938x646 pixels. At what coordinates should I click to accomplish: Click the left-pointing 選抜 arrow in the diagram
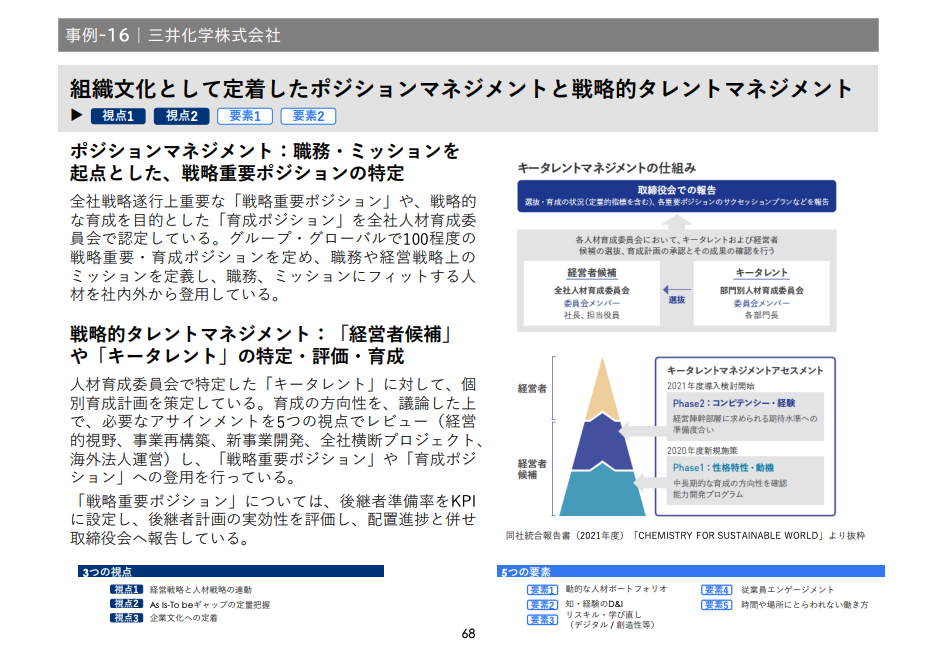676,290
